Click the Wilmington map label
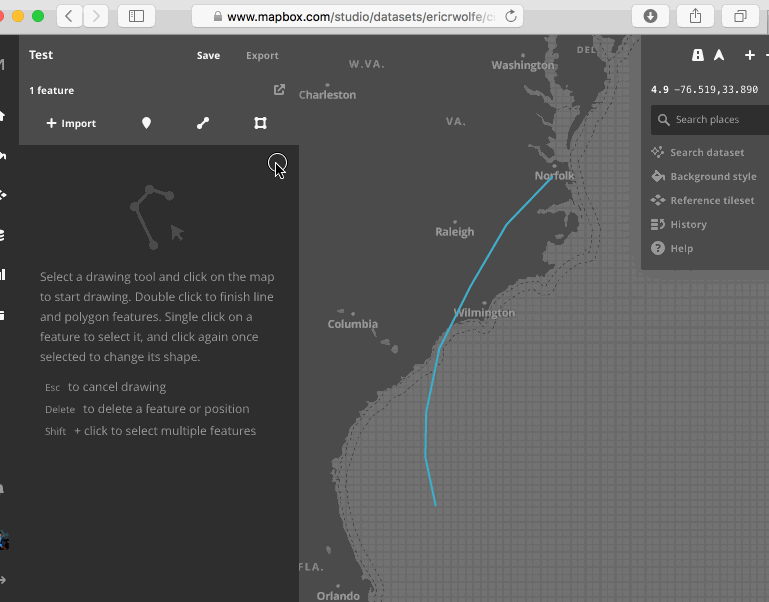 tap(485, 313)
